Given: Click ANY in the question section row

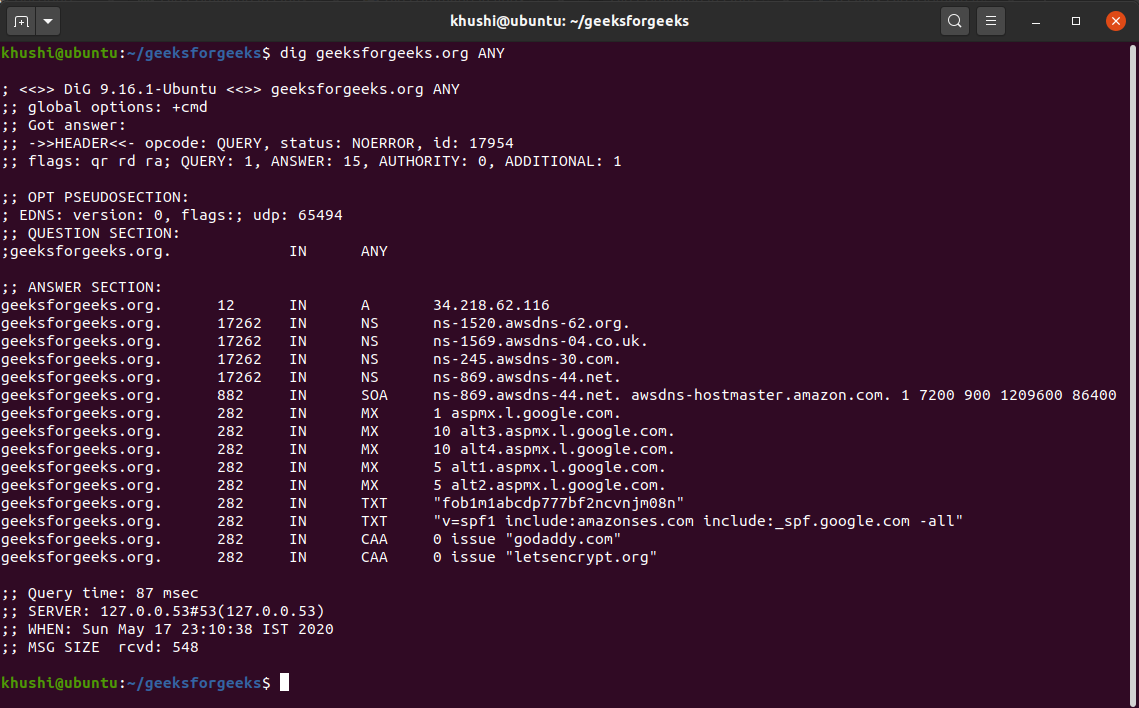Looking at the screenshot, I should click(x=374, y=251).
